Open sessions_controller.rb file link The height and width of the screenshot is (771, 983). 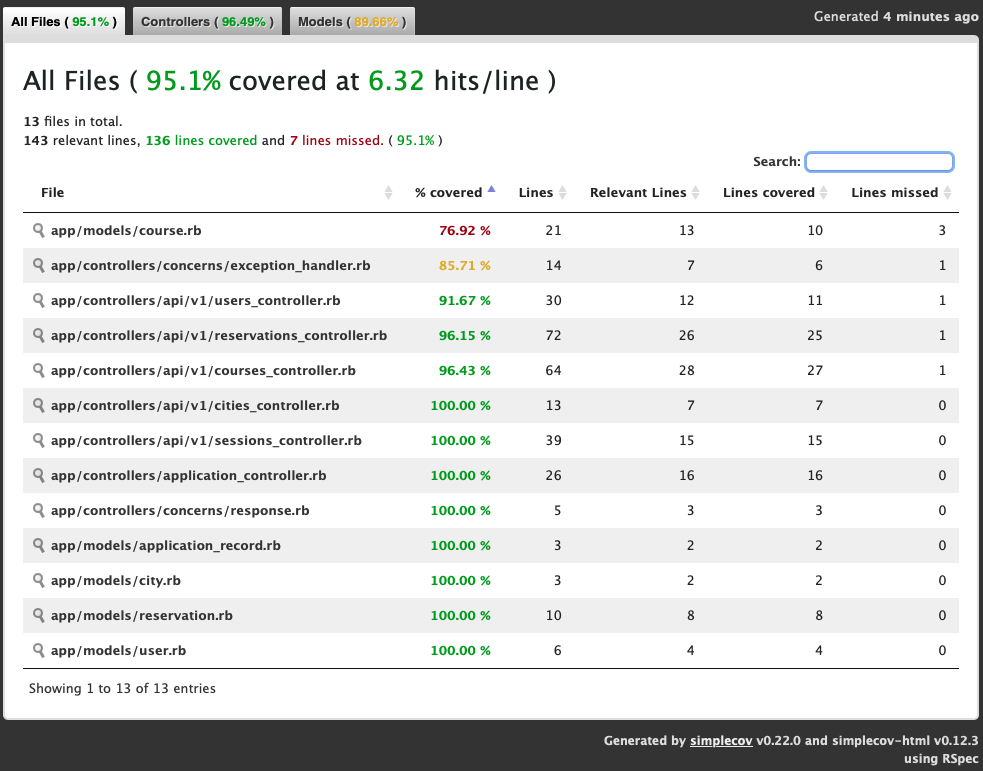[x=206, y=441]
